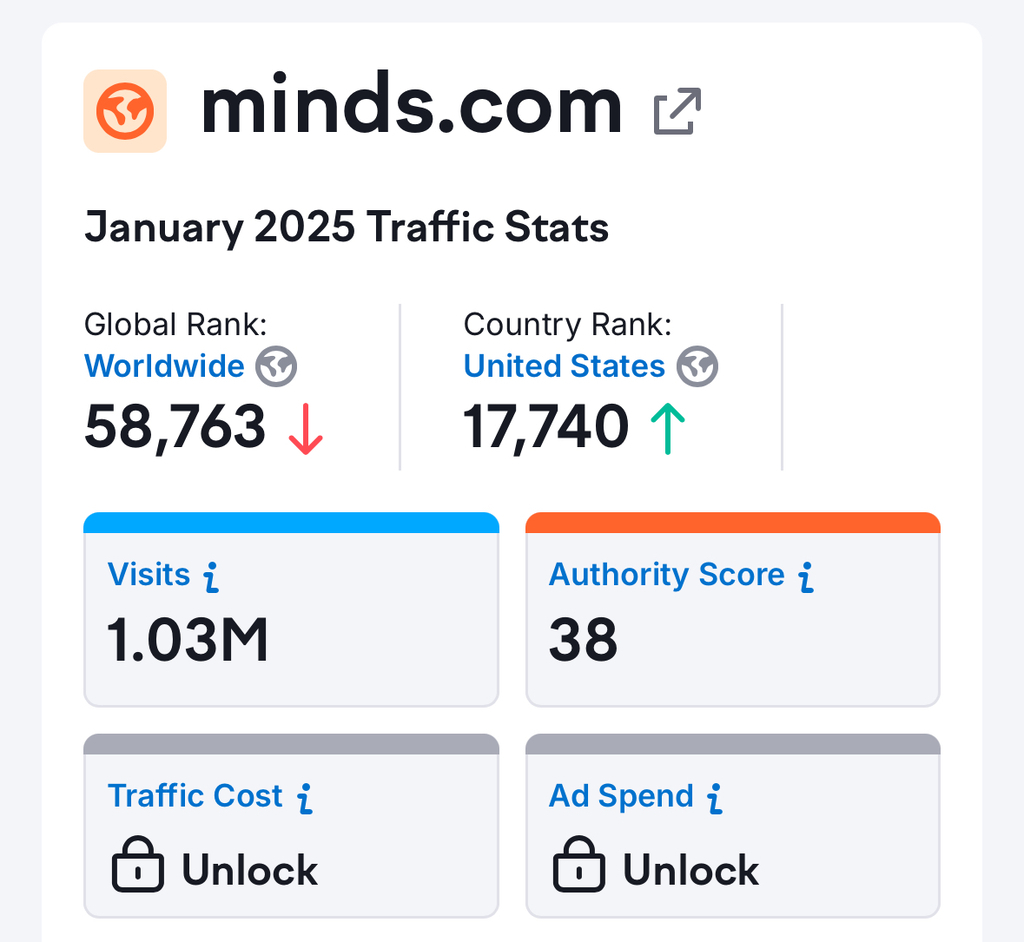Open the Worldwide global rank link
1024x942 pixels.
coord(164,366)
